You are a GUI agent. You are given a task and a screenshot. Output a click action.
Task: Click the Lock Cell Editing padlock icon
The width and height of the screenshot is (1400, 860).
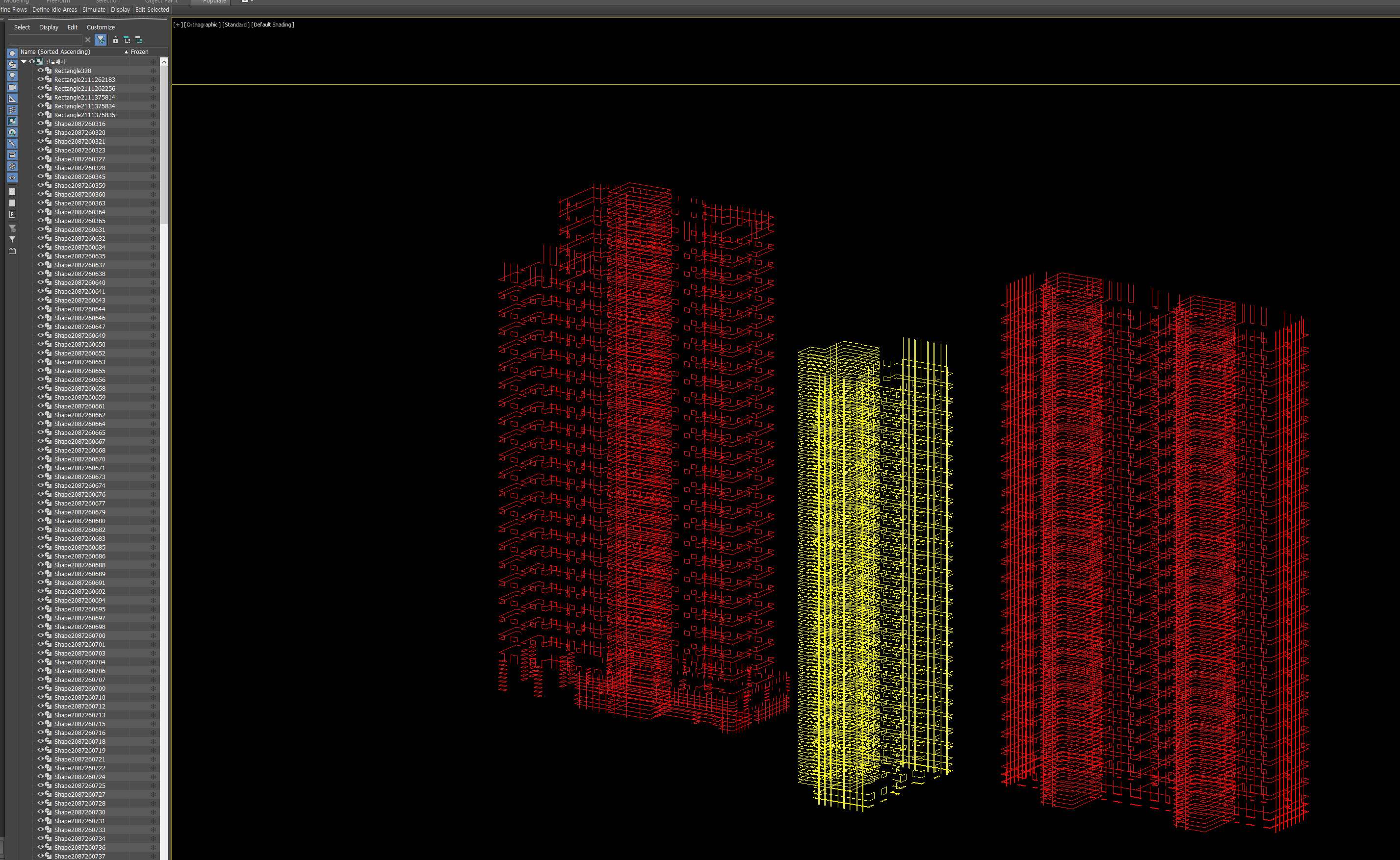(x=115, y=40)
